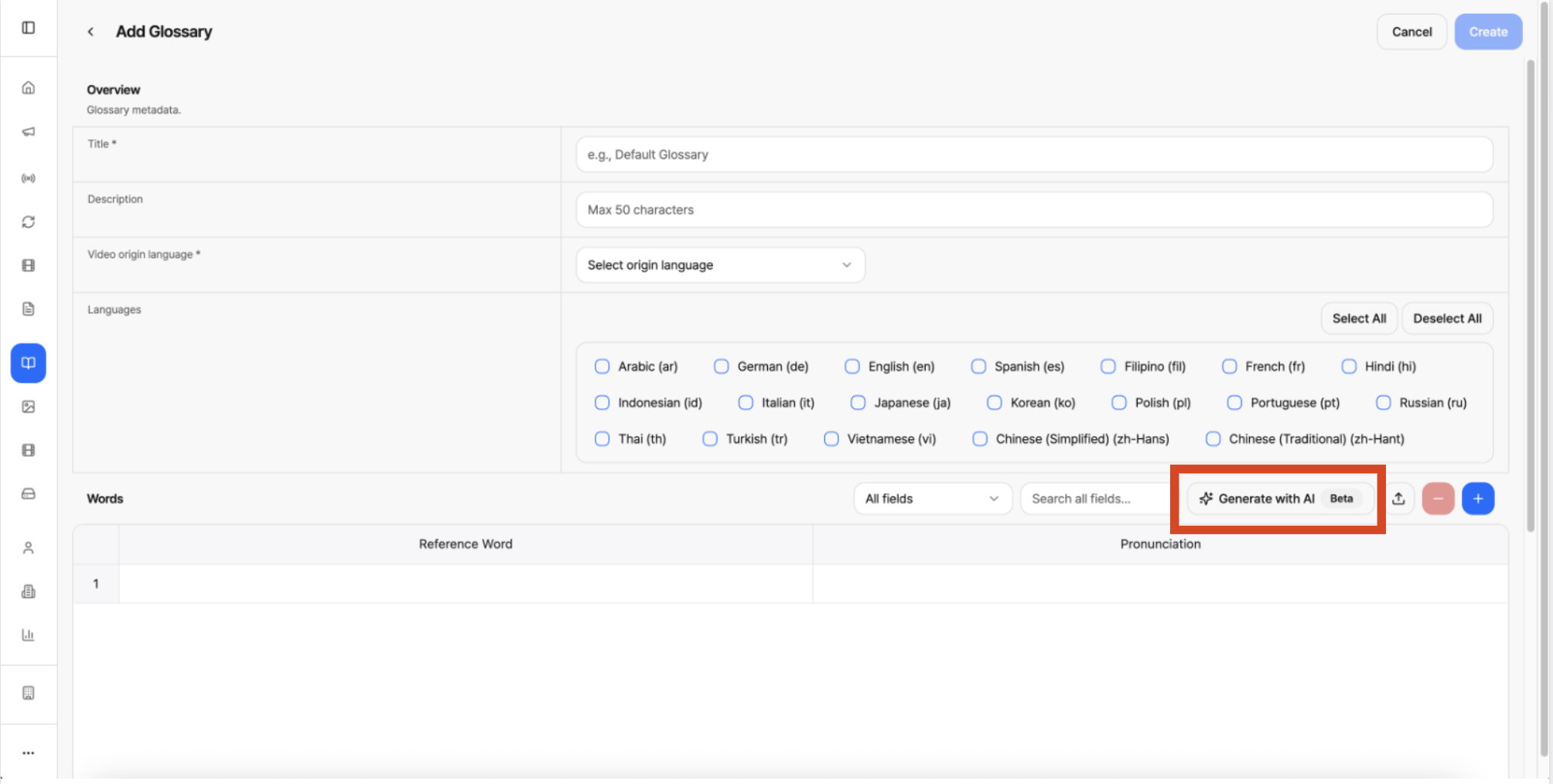Check the French (fr) language

(x=1229, y=366)
